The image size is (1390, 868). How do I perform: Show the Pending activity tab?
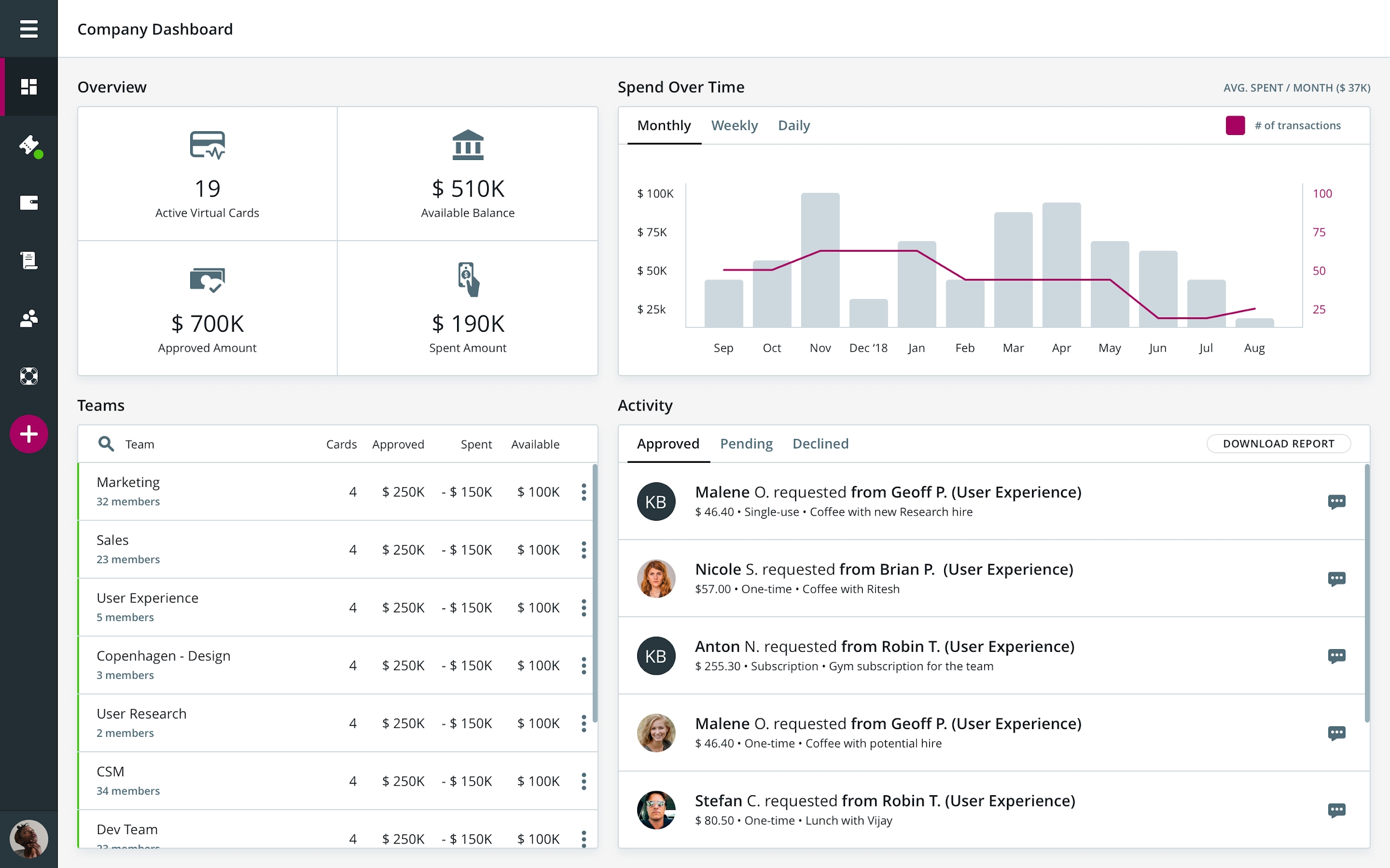tap(746, 444)
